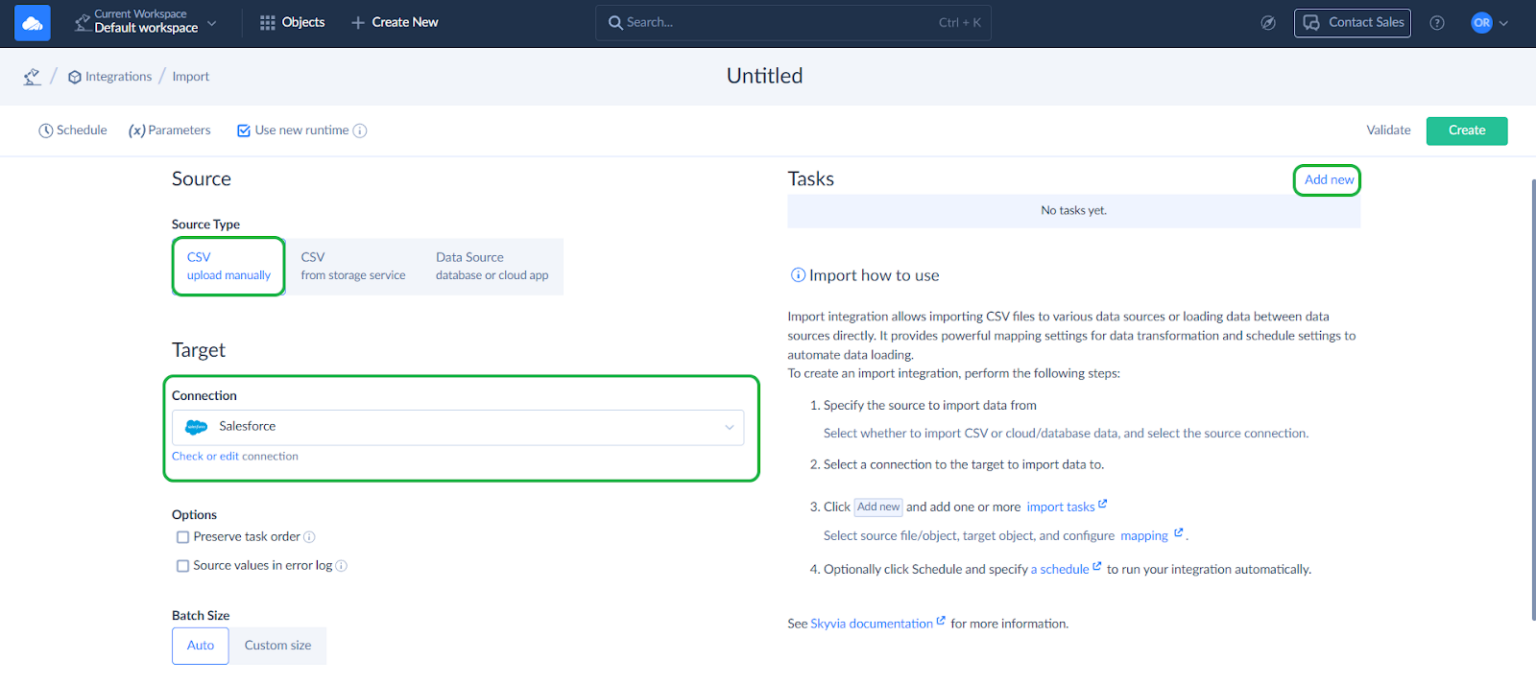
Task: Click the compass explore icon in header
Action: [1268, 23]
